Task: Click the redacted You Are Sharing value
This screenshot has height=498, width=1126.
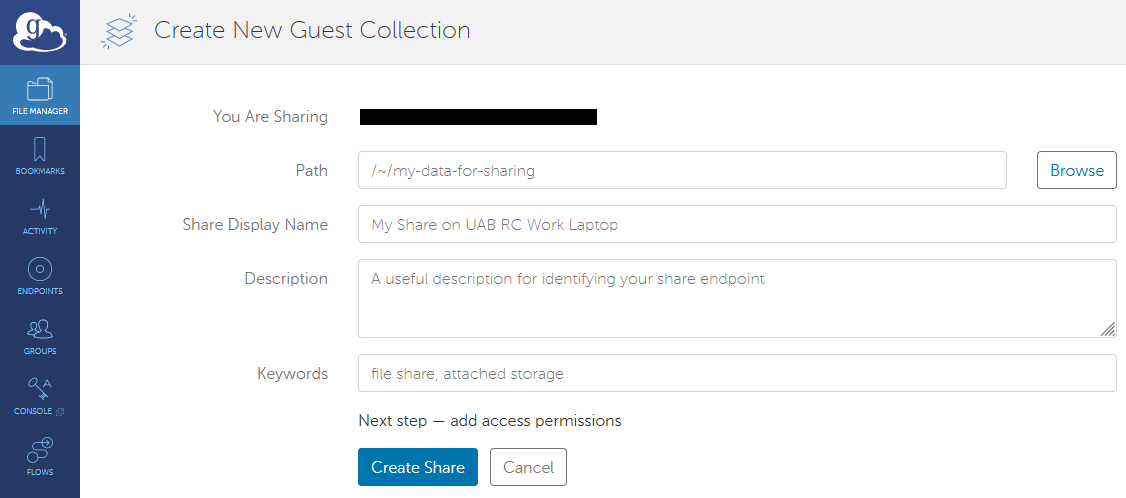Action: (x=478, y=117)
